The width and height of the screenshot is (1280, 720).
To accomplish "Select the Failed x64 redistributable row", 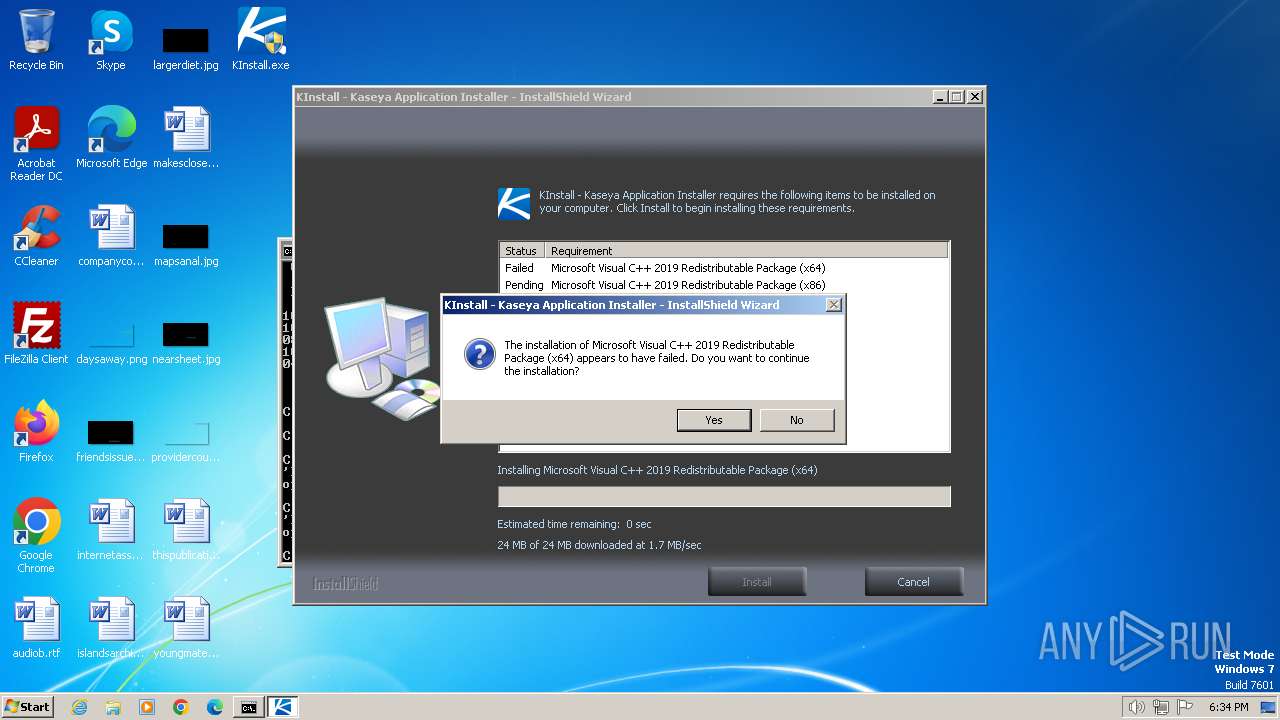I will 723,268.
